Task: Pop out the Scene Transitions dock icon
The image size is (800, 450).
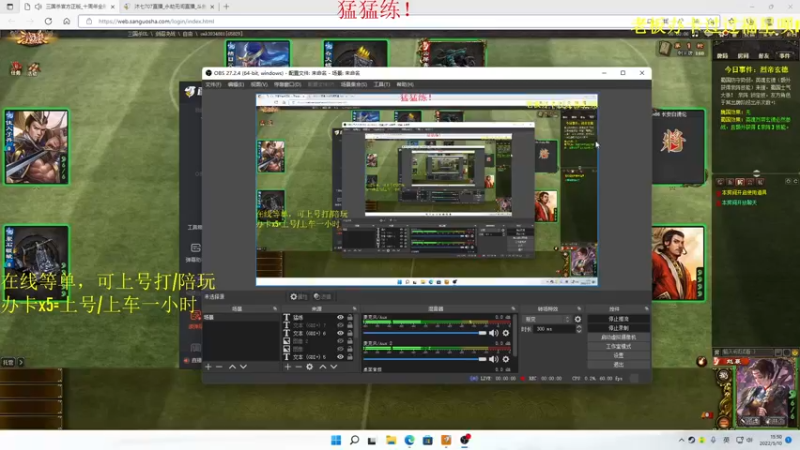Action: point(579,309)
